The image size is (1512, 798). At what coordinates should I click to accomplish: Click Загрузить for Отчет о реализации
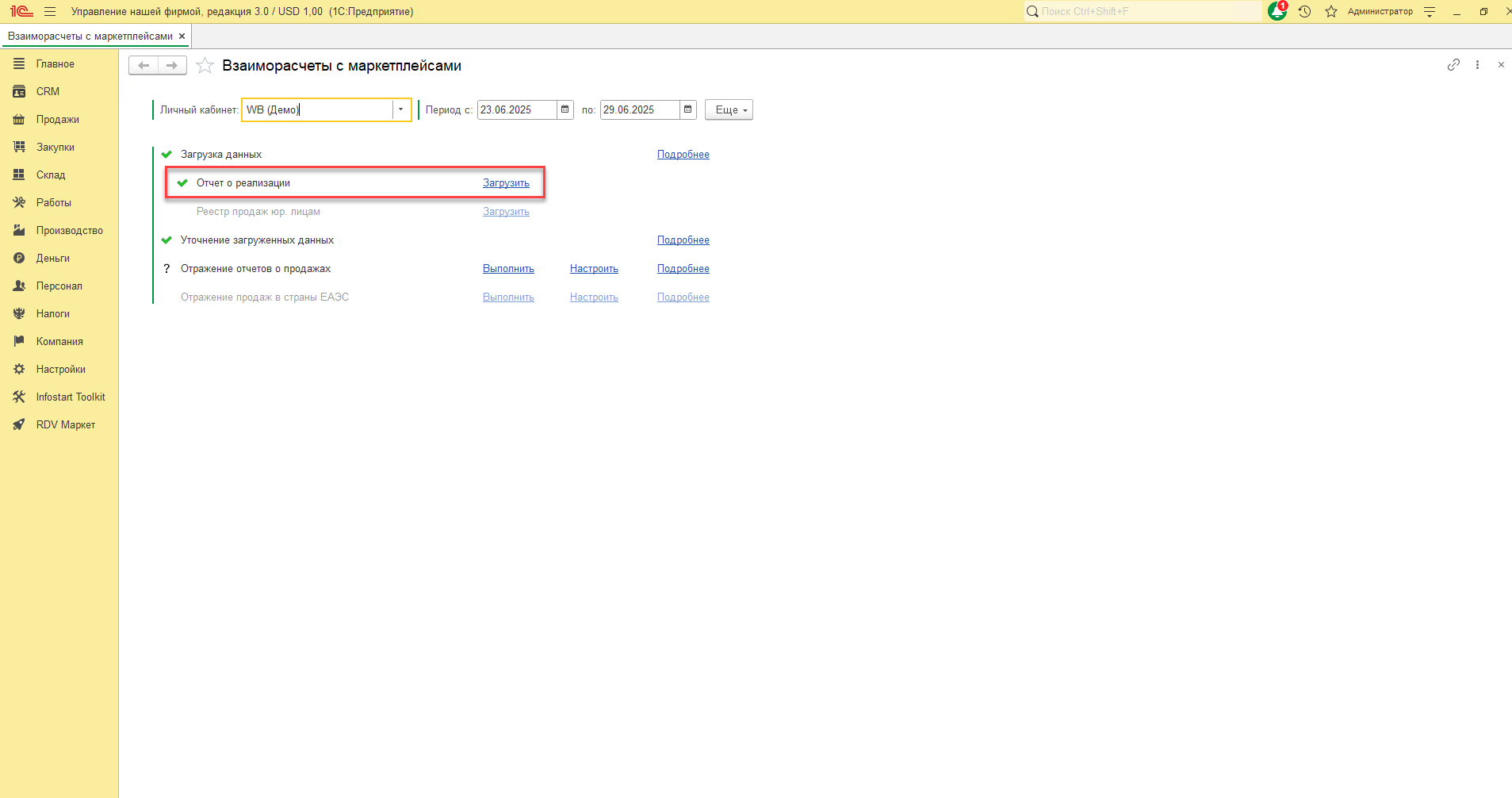pyautogui.click(x=506, y=182)
